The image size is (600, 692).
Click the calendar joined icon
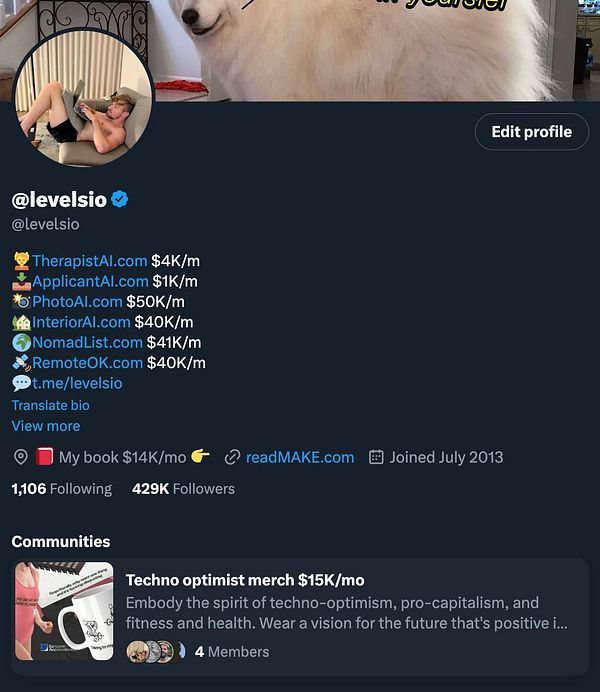376,457
